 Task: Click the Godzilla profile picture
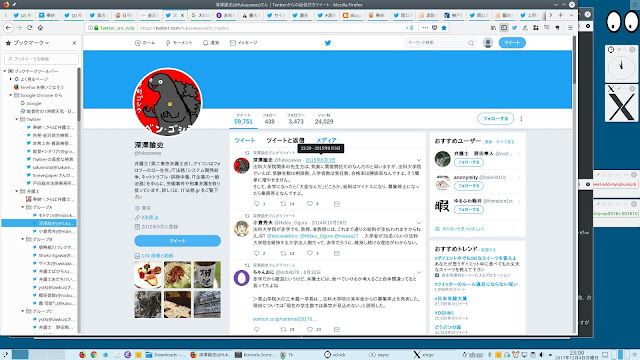coord(168,102)
